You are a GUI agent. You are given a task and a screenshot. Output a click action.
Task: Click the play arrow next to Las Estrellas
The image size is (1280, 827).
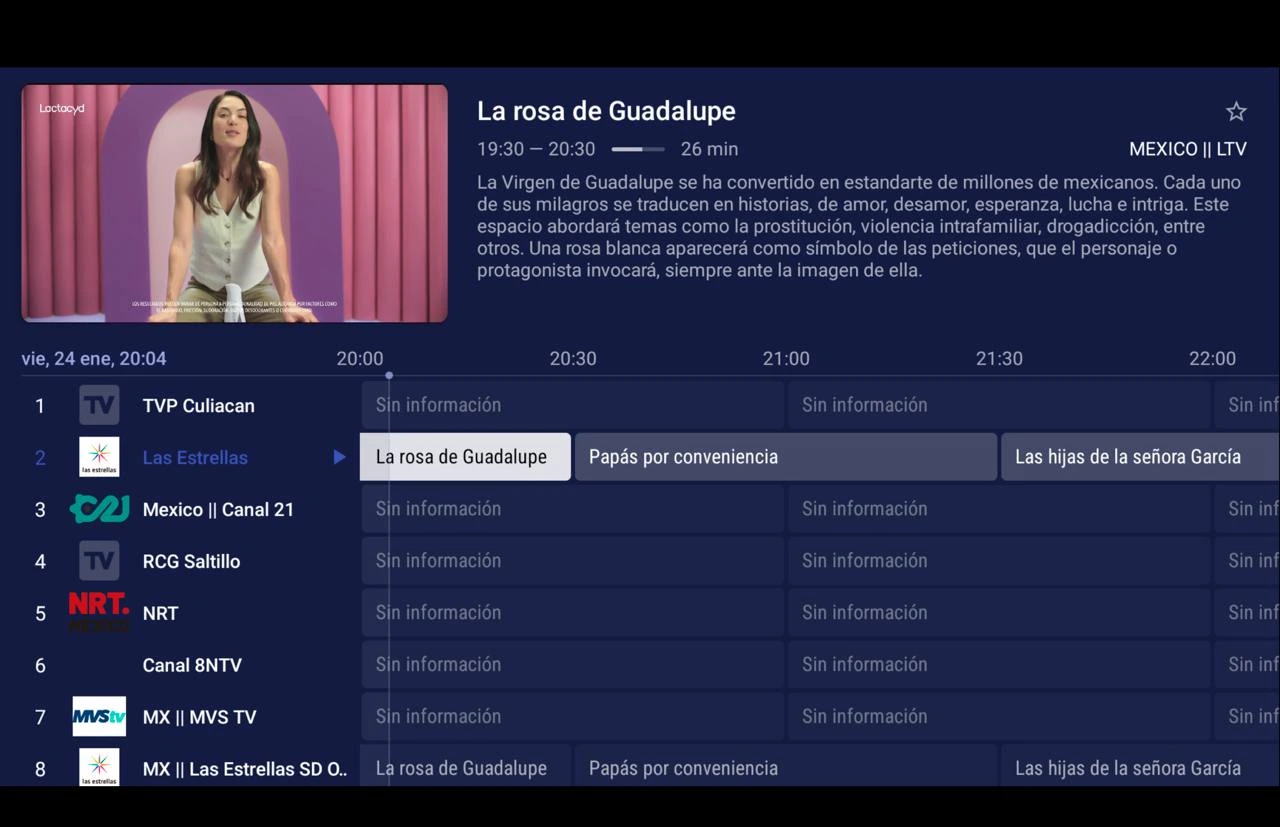(339, 457)
